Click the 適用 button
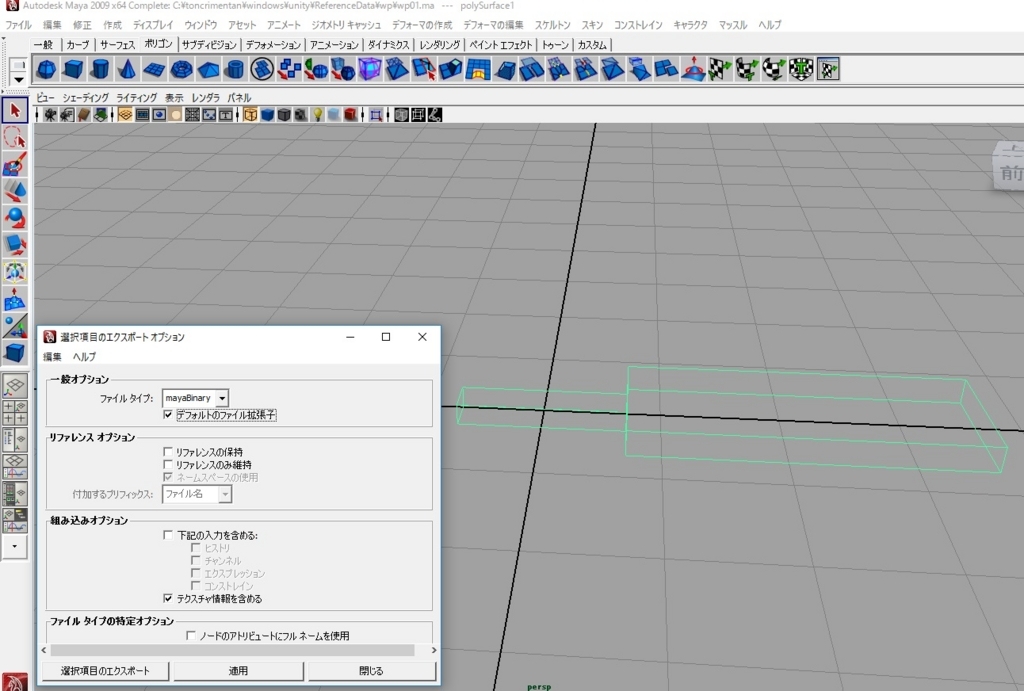1024x691 pixels. pyautogui.click(x=238, y=671)
